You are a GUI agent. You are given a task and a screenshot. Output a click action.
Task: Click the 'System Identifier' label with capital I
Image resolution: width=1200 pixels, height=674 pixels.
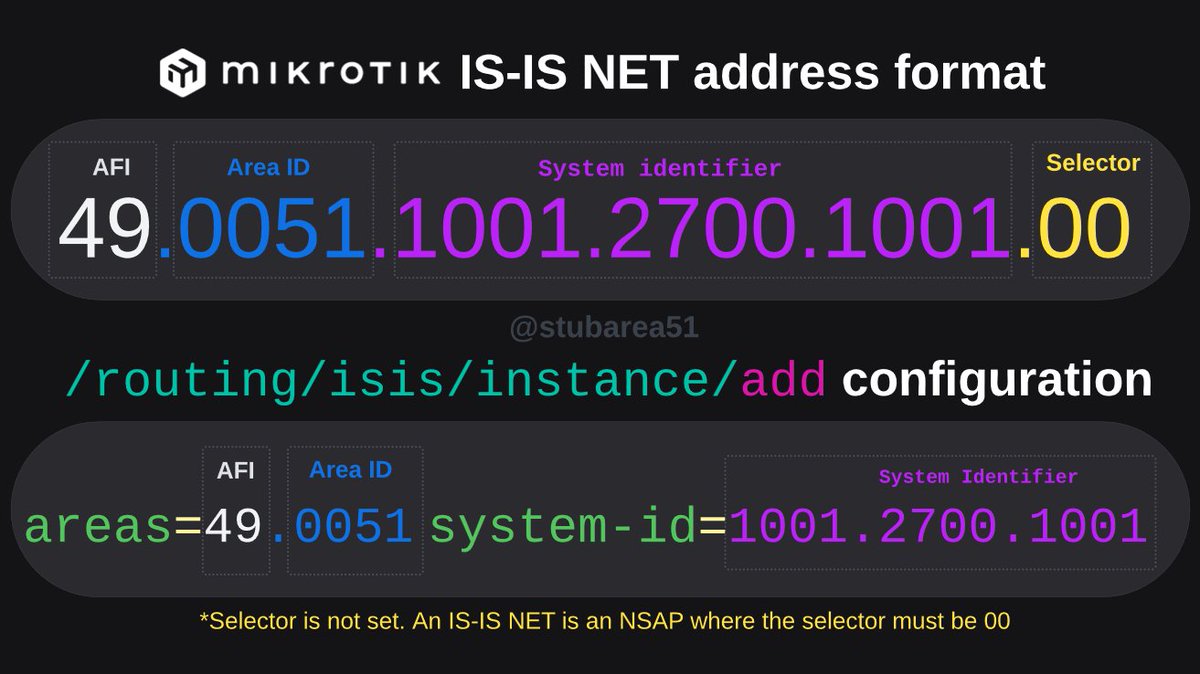point(978,477)
